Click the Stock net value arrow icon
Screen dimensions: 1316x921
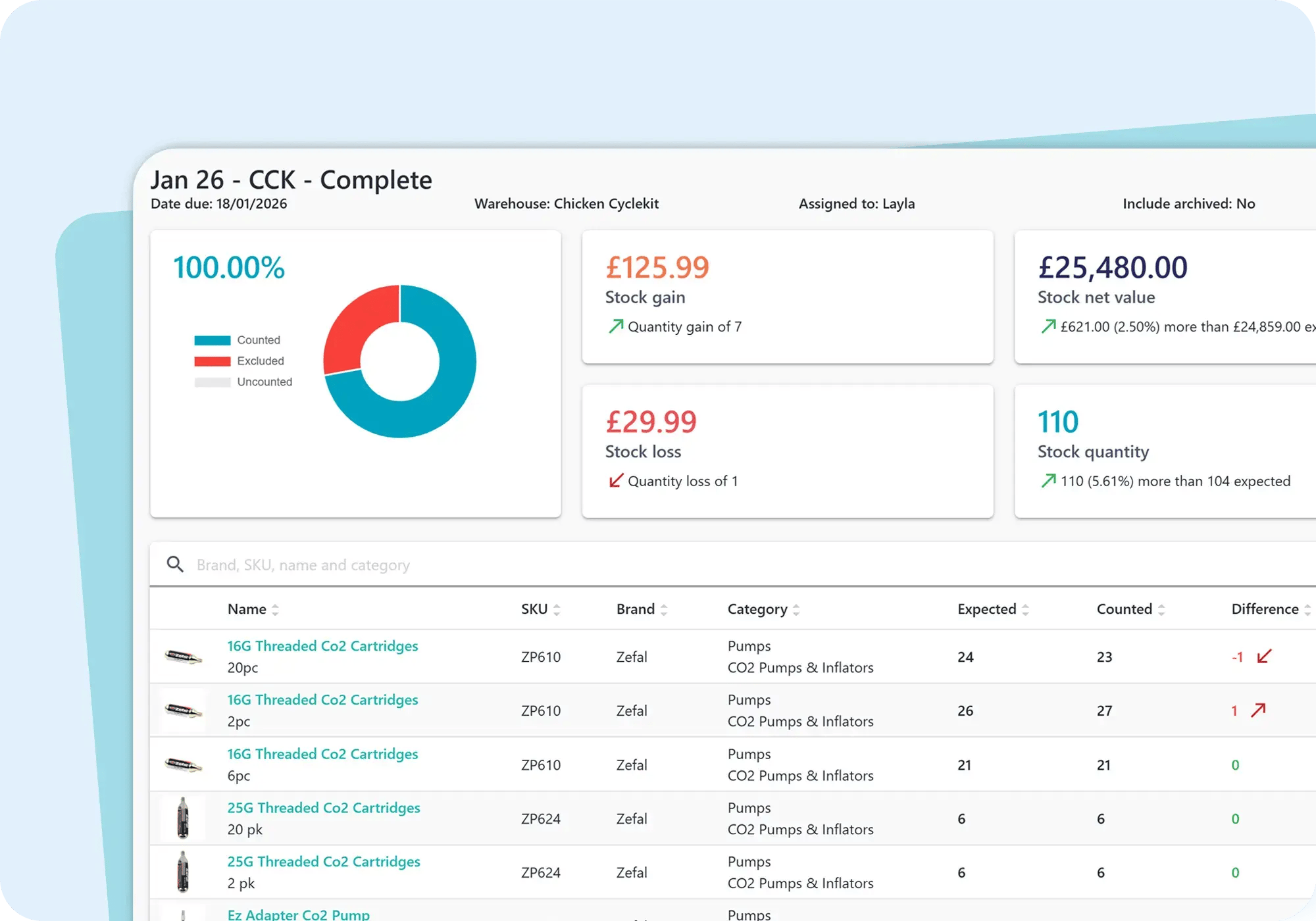(1048, 326)
